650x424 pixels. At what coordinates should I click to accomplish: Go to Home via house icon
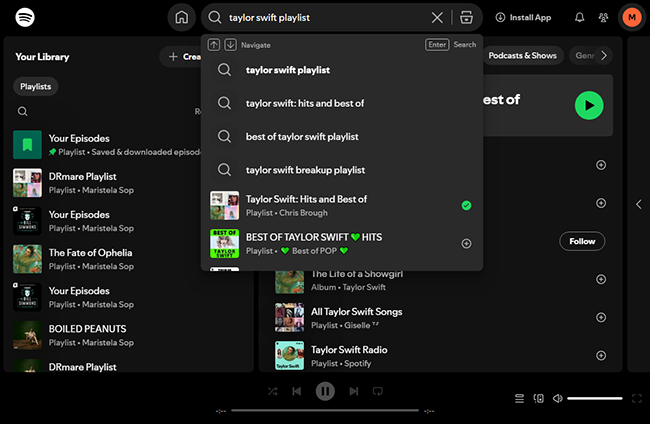pos(182,17)
